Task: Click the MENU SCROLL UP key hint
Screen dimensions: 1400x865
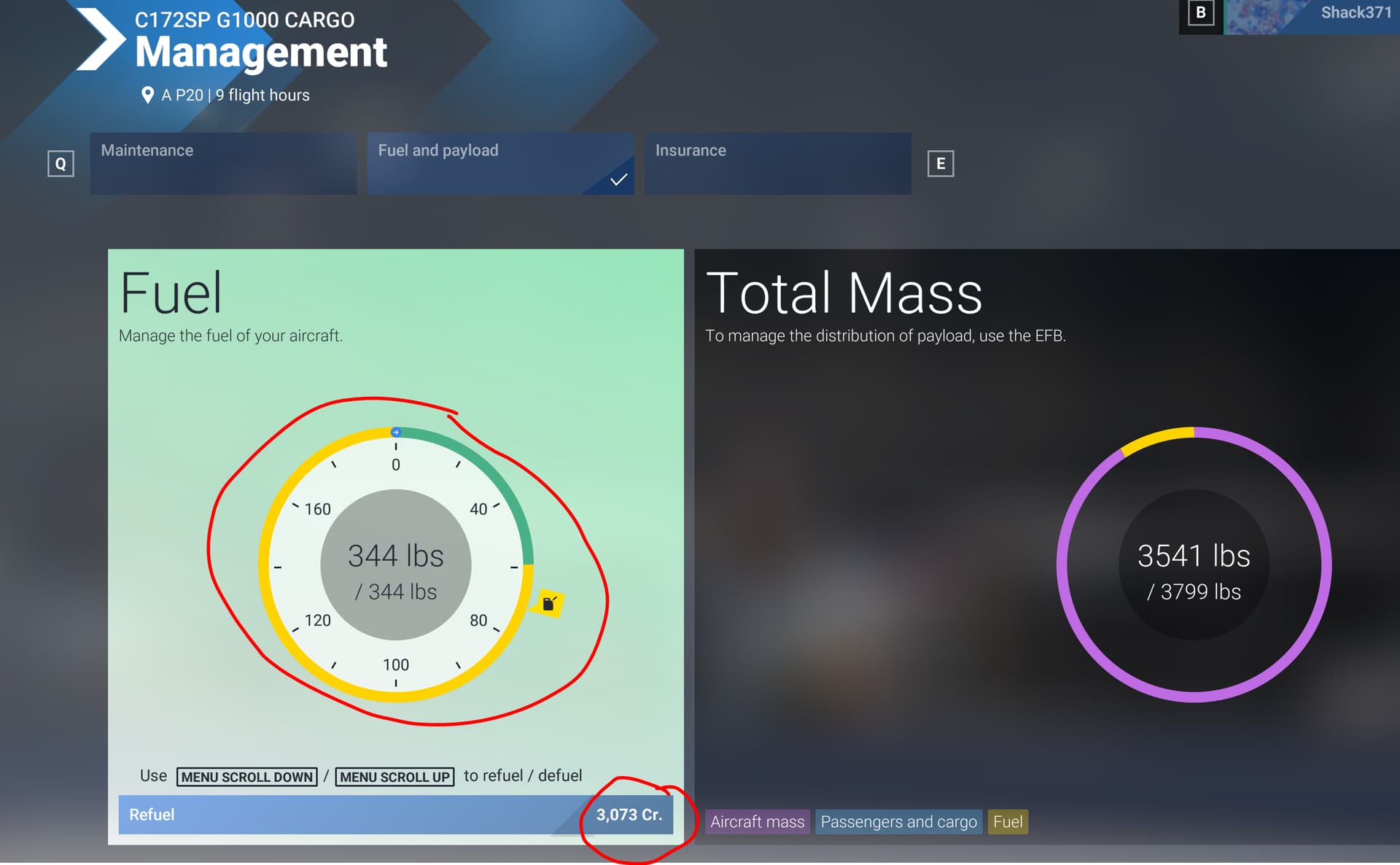Action: click(394, 777)
